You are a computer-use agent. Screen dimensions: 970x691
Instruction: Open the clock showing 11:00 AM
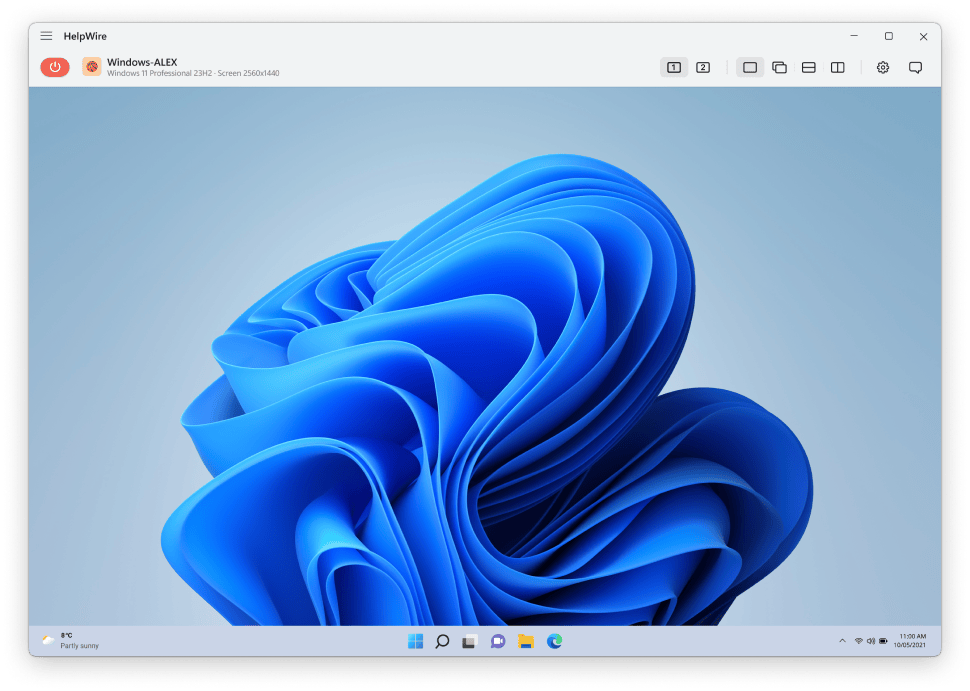pyautogui.click(x=909, y=640)
